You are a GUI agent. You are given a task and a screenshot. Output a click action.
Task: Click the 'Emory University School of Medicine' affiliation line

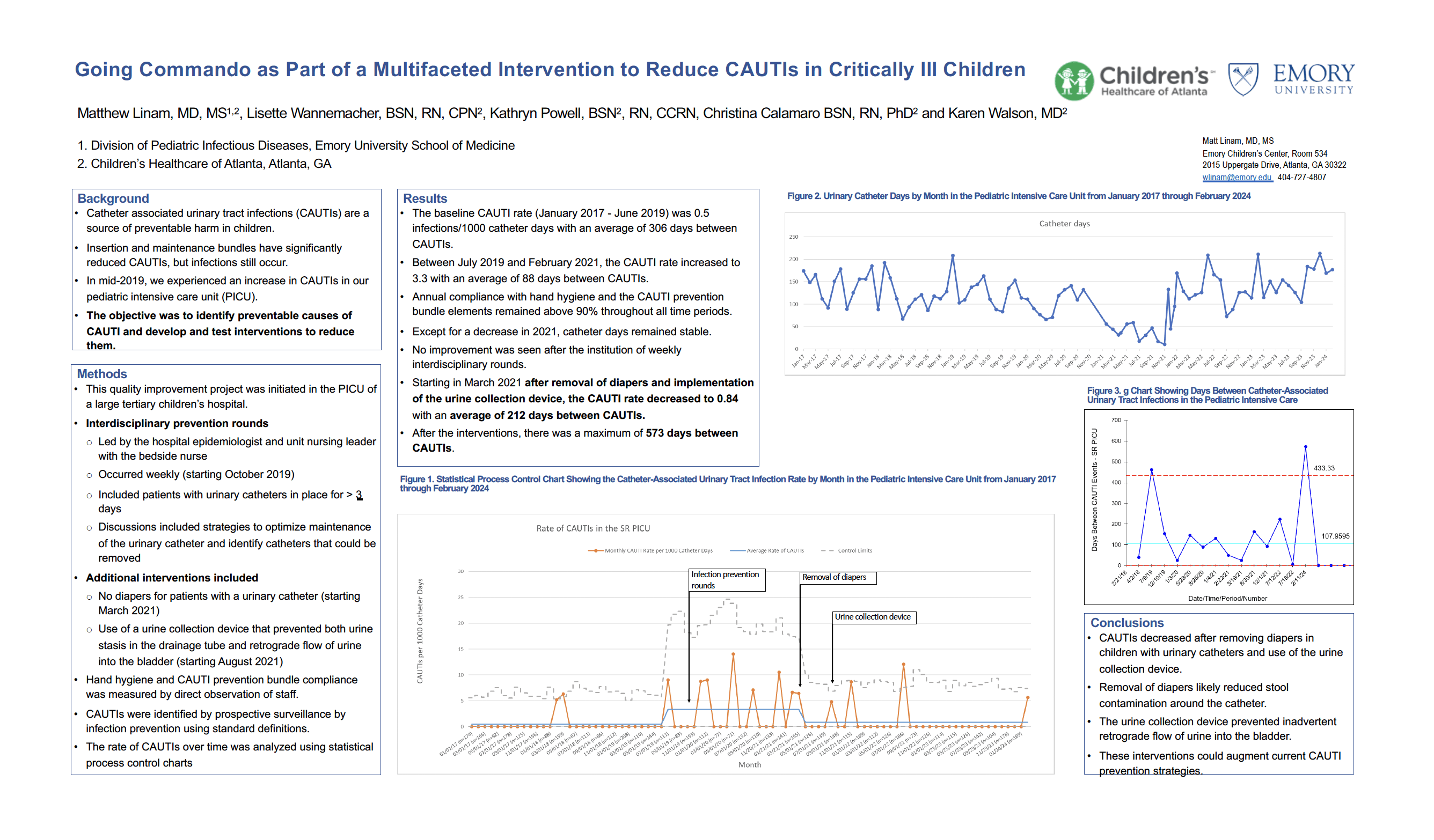pos(296,145)
